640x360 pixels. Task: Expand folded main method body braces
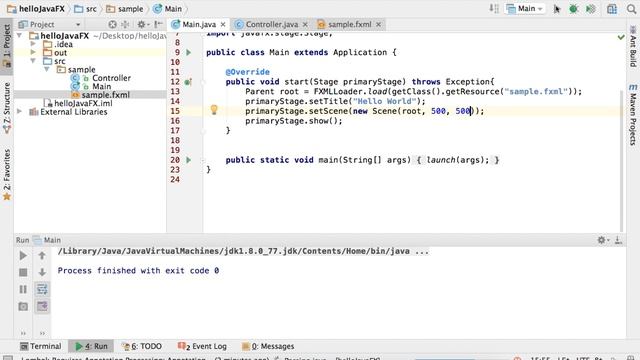pos(458,160)
